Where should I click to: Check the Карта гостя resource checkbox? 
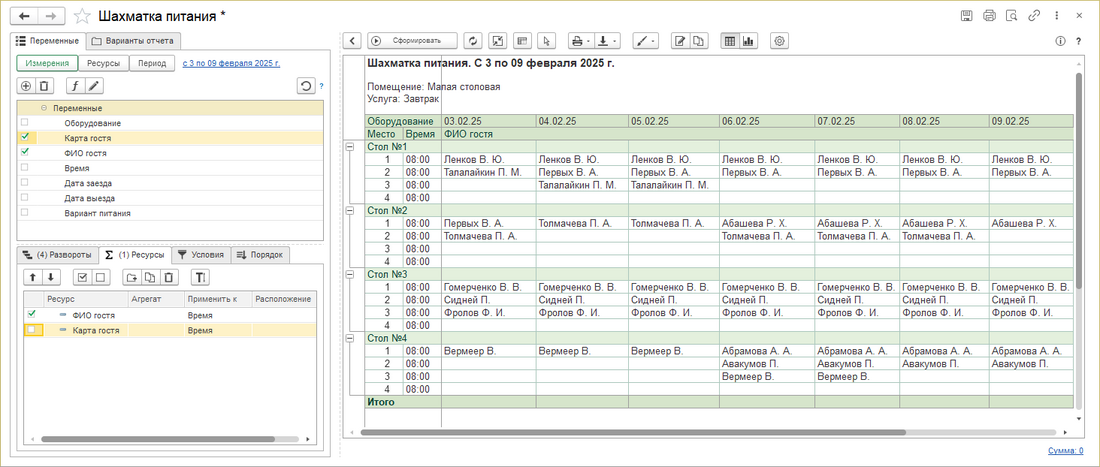point(32,329)
